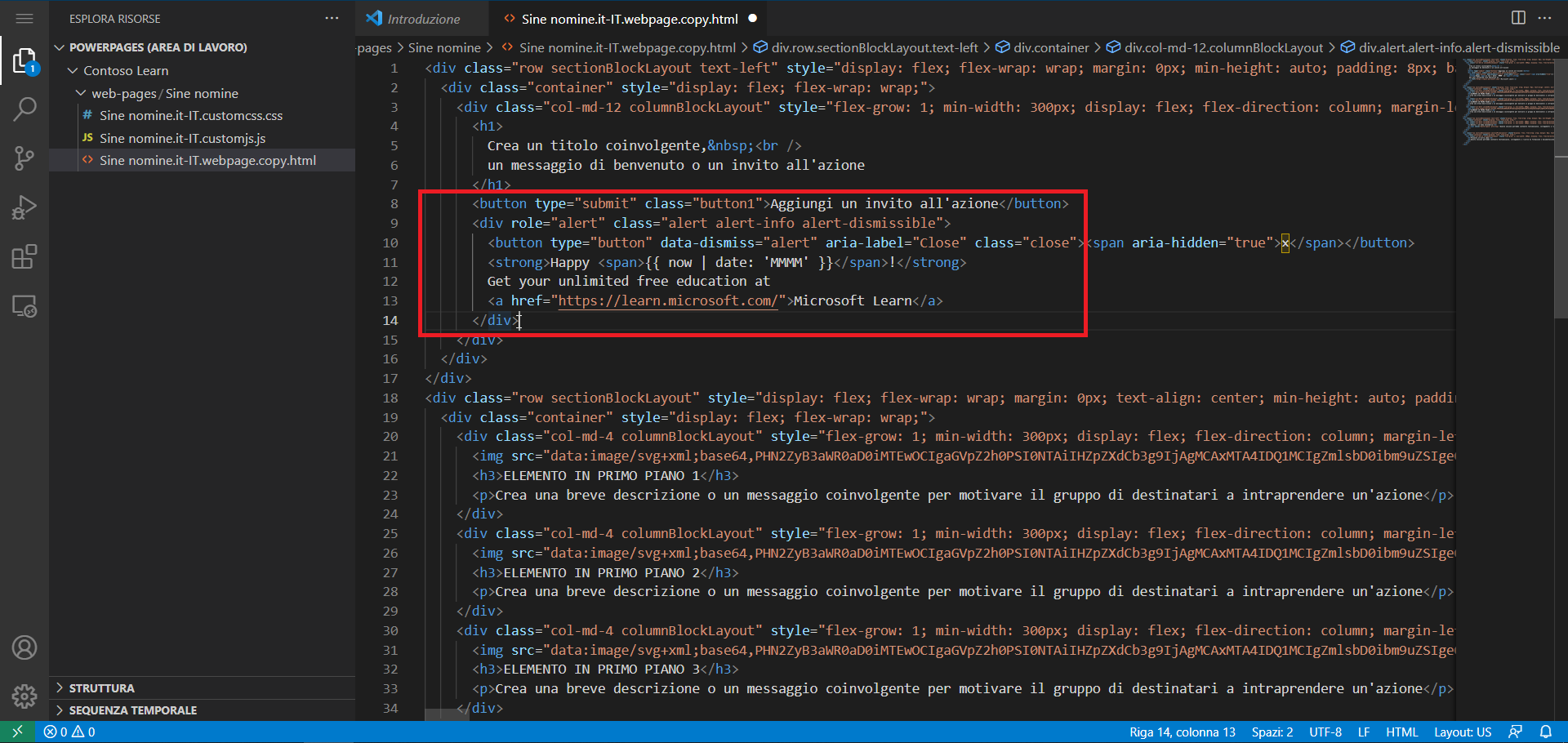Image resolution: width=1568 pixels, height=743 pixels.
Task: Open the Extensions view icon
Action: pos(24,257)
